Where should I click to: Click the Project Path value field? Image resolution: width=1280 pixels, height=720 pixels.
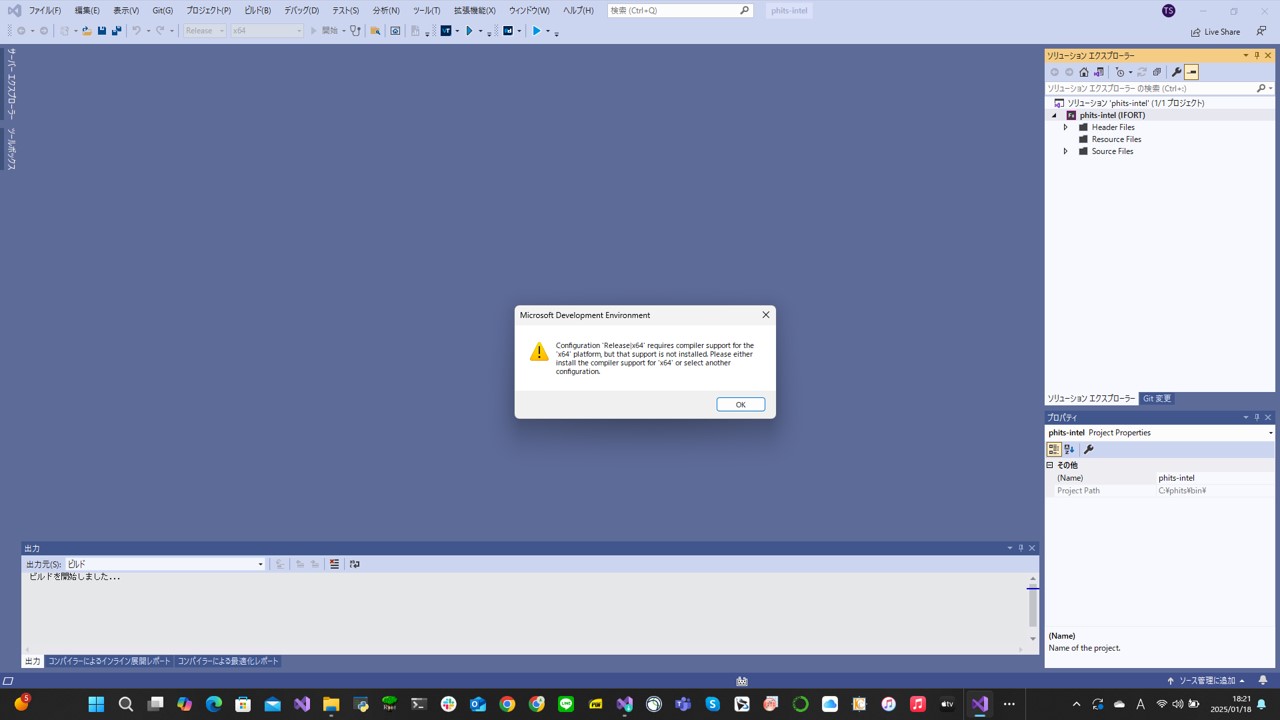pyautogui.click(x=1215, y=490)
